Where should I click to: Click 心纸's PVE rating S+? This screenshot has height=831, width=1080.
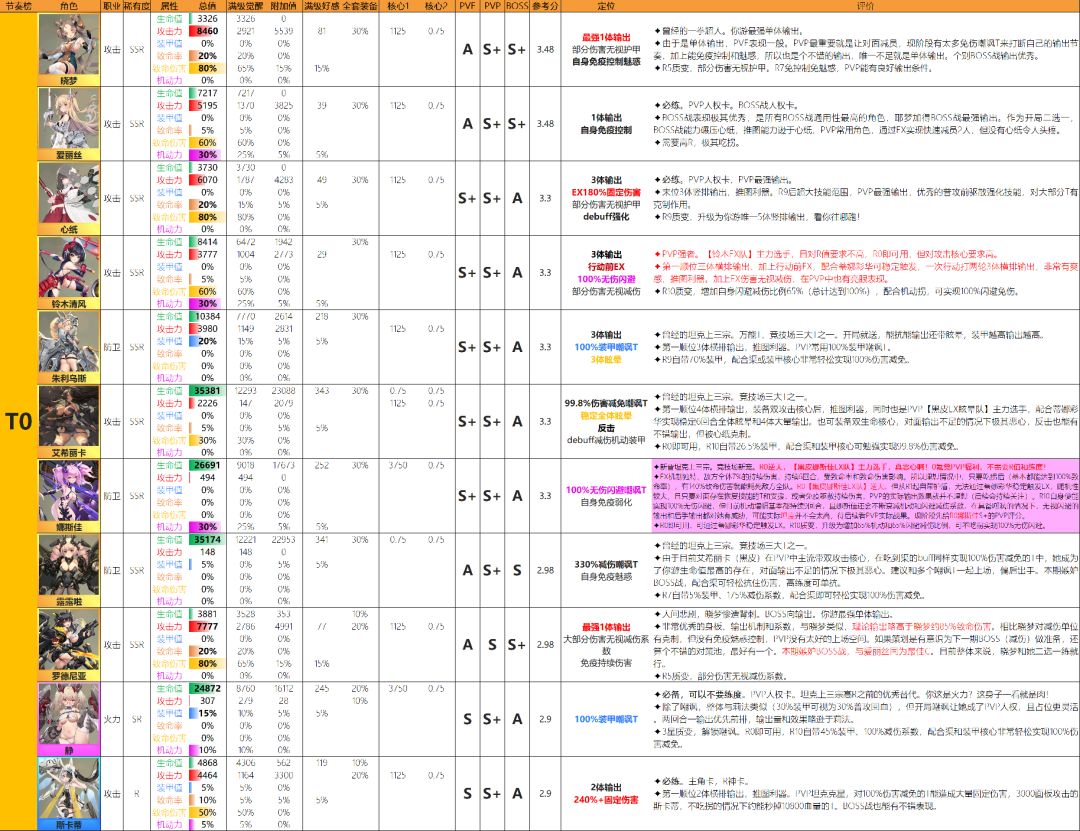click(x=467, y=198)
